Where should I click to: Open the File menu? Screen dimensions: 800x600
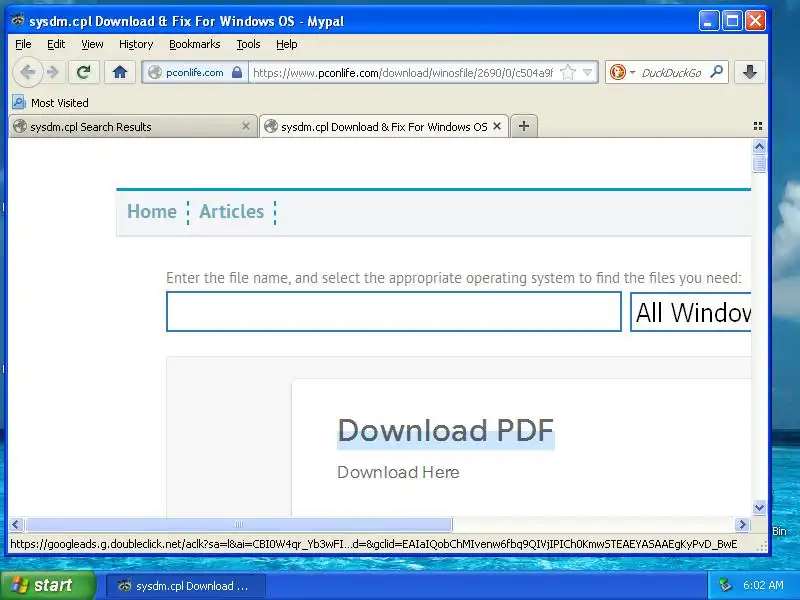23,44
